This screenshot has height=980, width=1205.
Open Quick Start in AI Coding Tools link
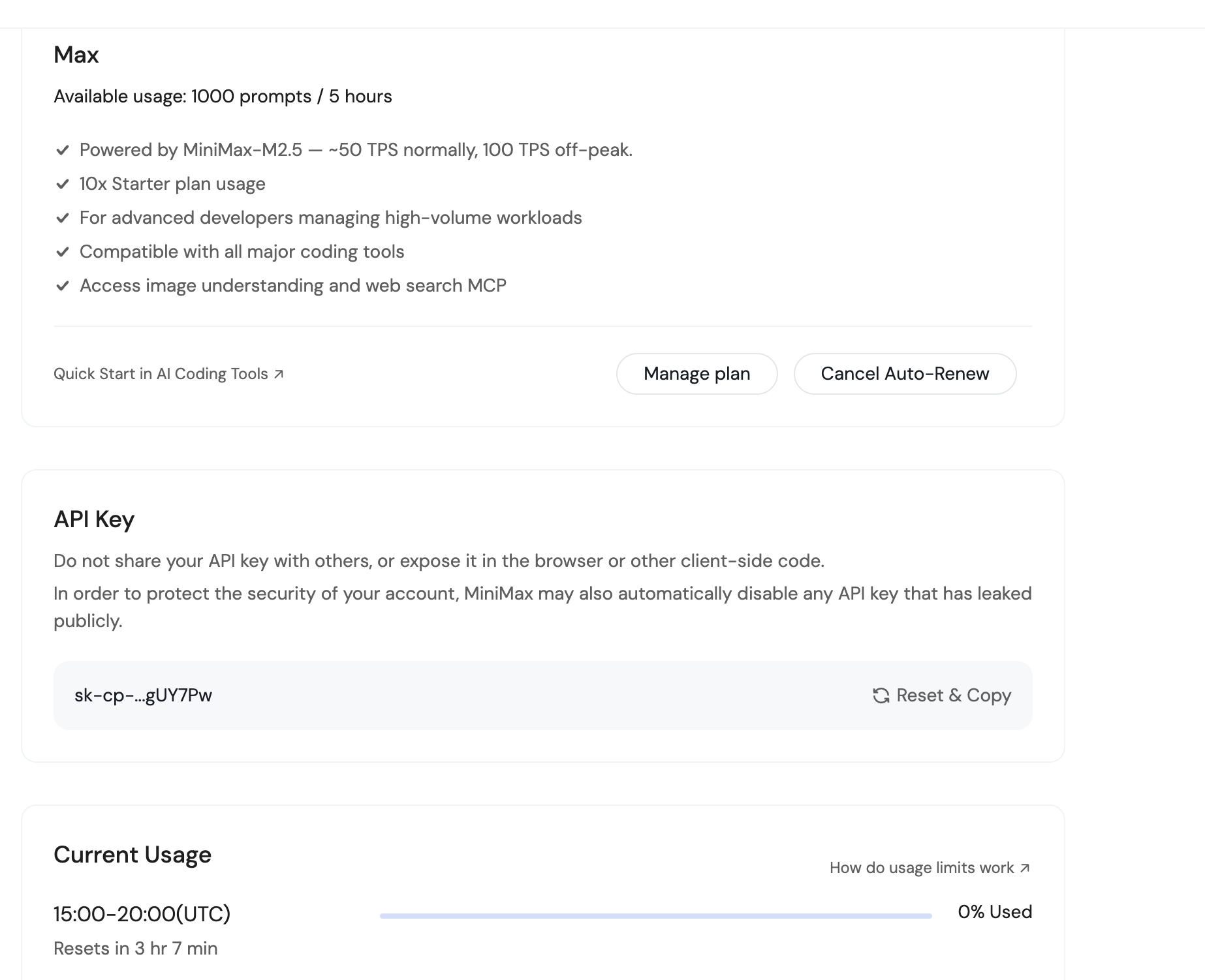tap(161, 374)
